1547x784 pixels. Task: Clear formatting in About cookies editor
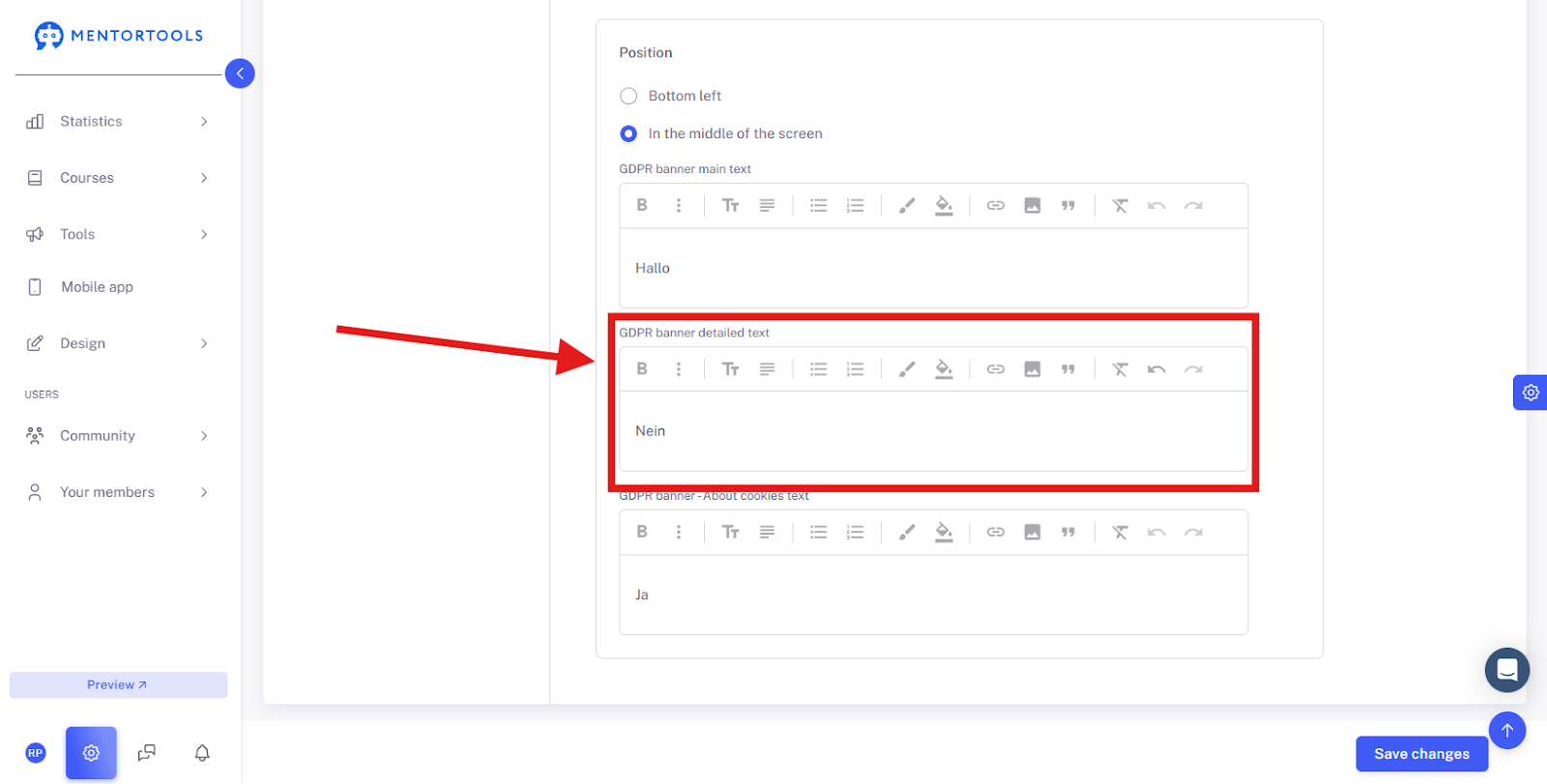tap(1120, 532)
